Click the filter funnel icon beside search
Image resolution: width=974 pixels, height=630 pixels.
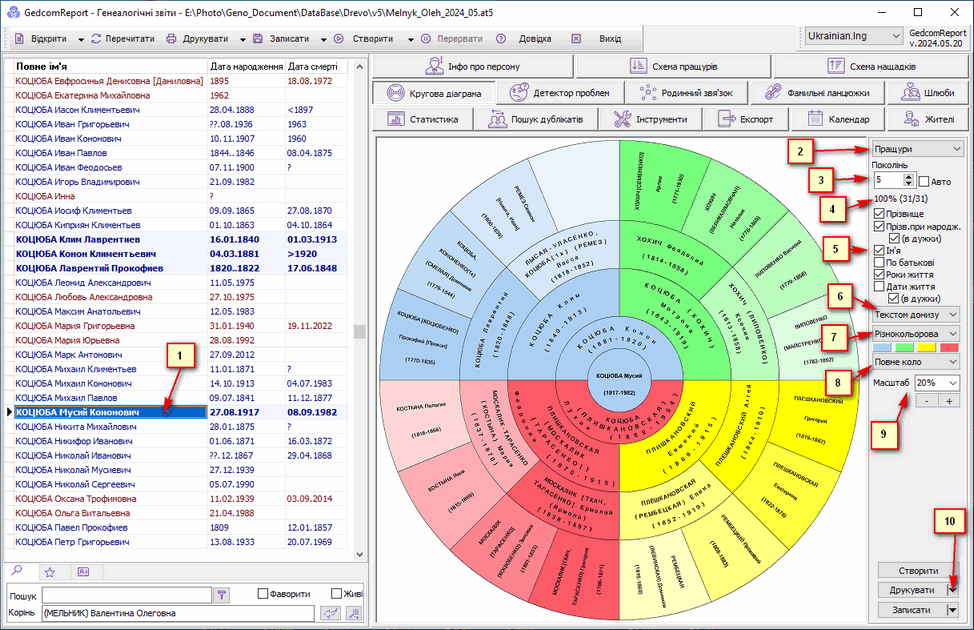click(222, 594)
